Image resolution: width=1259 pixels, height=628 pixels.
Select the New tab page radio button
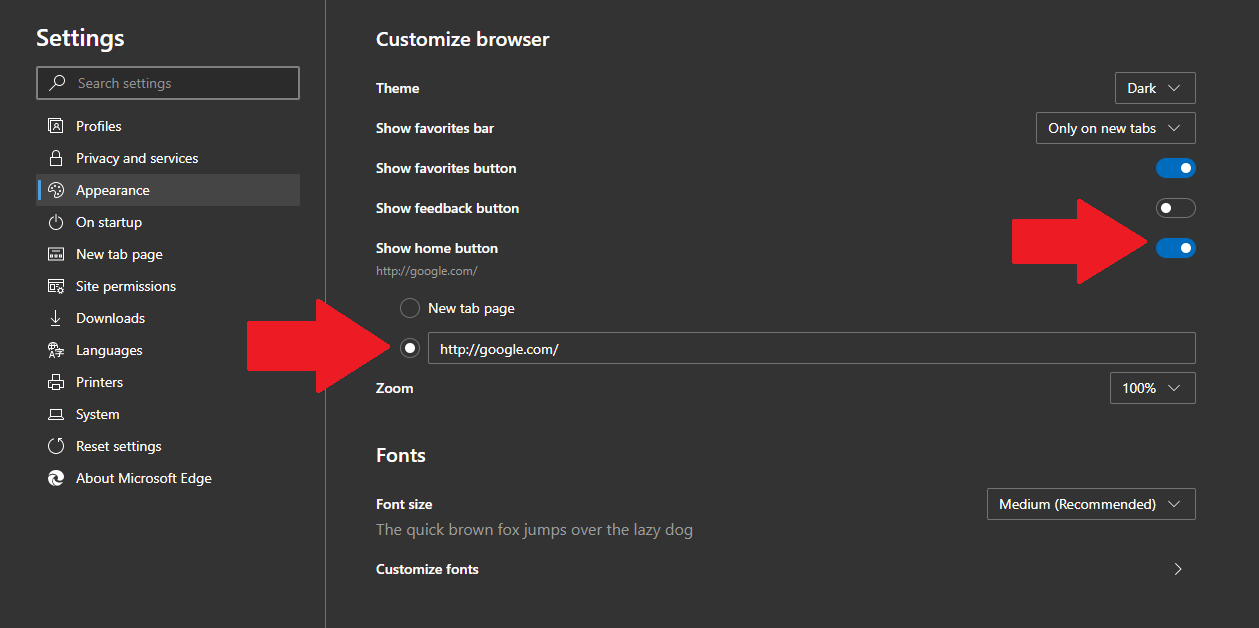410,308
